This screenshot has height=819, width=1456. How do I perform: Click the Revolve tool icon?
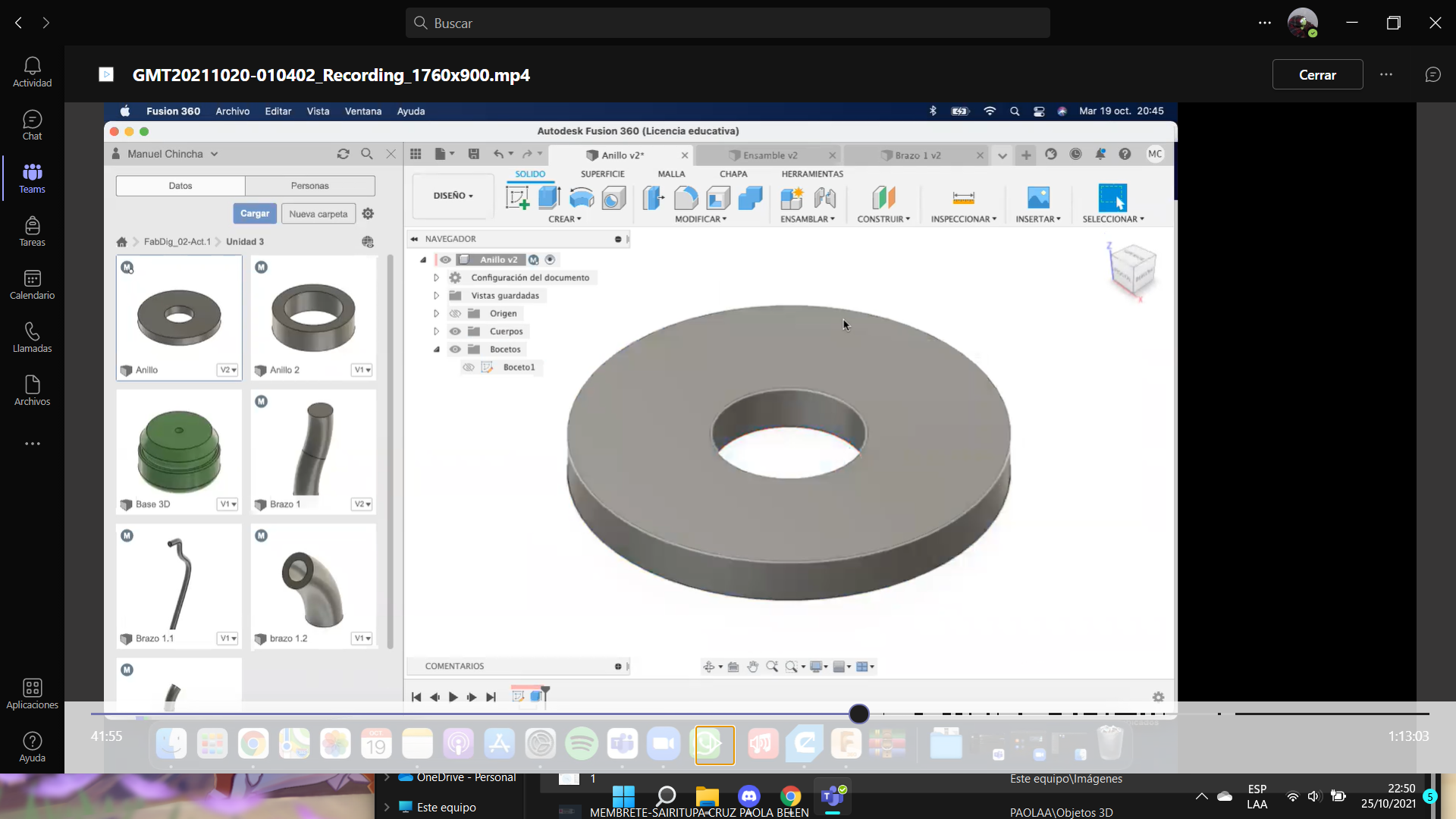582,198
